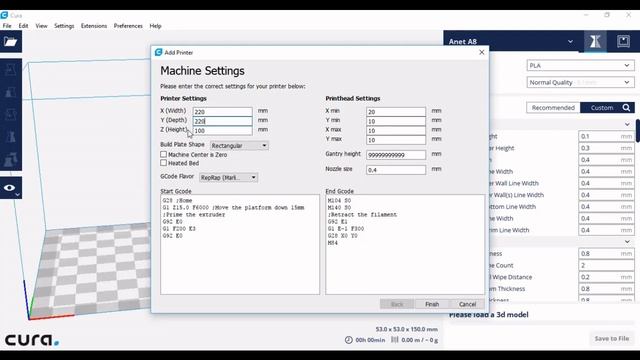Screen dimensions: 640x360
Task: Click the X min printhead field
Action: [x=396, y=111]
